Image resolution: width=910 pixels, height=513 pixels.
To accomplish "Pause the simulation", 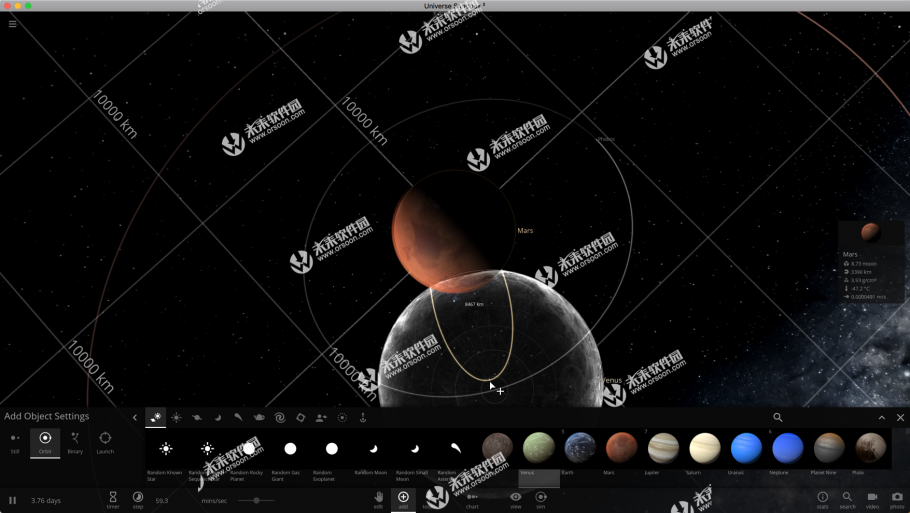I will click(12, 500).
